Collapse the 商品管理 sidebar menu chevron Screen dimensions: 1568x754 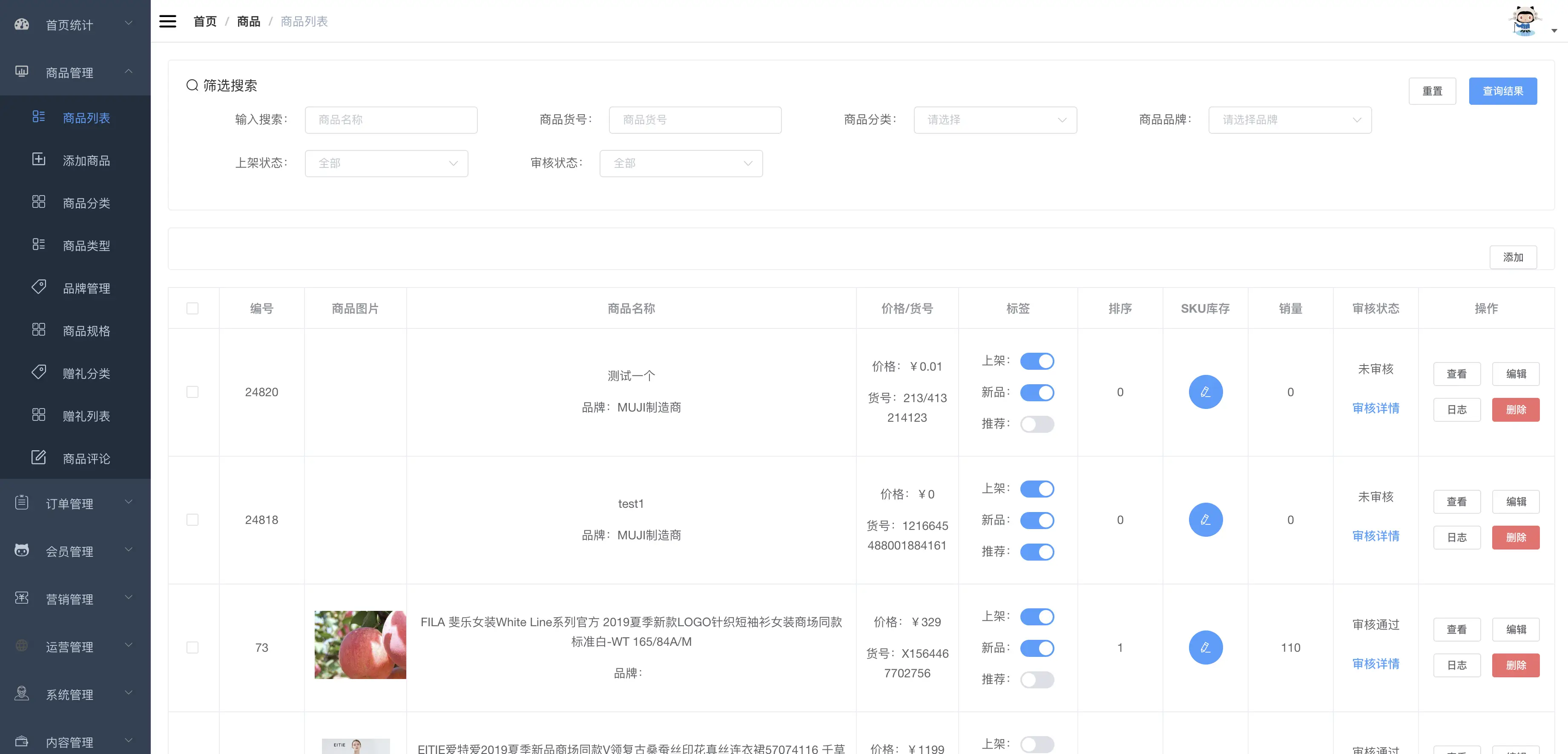pyautogui.click(x=129, y=71)
